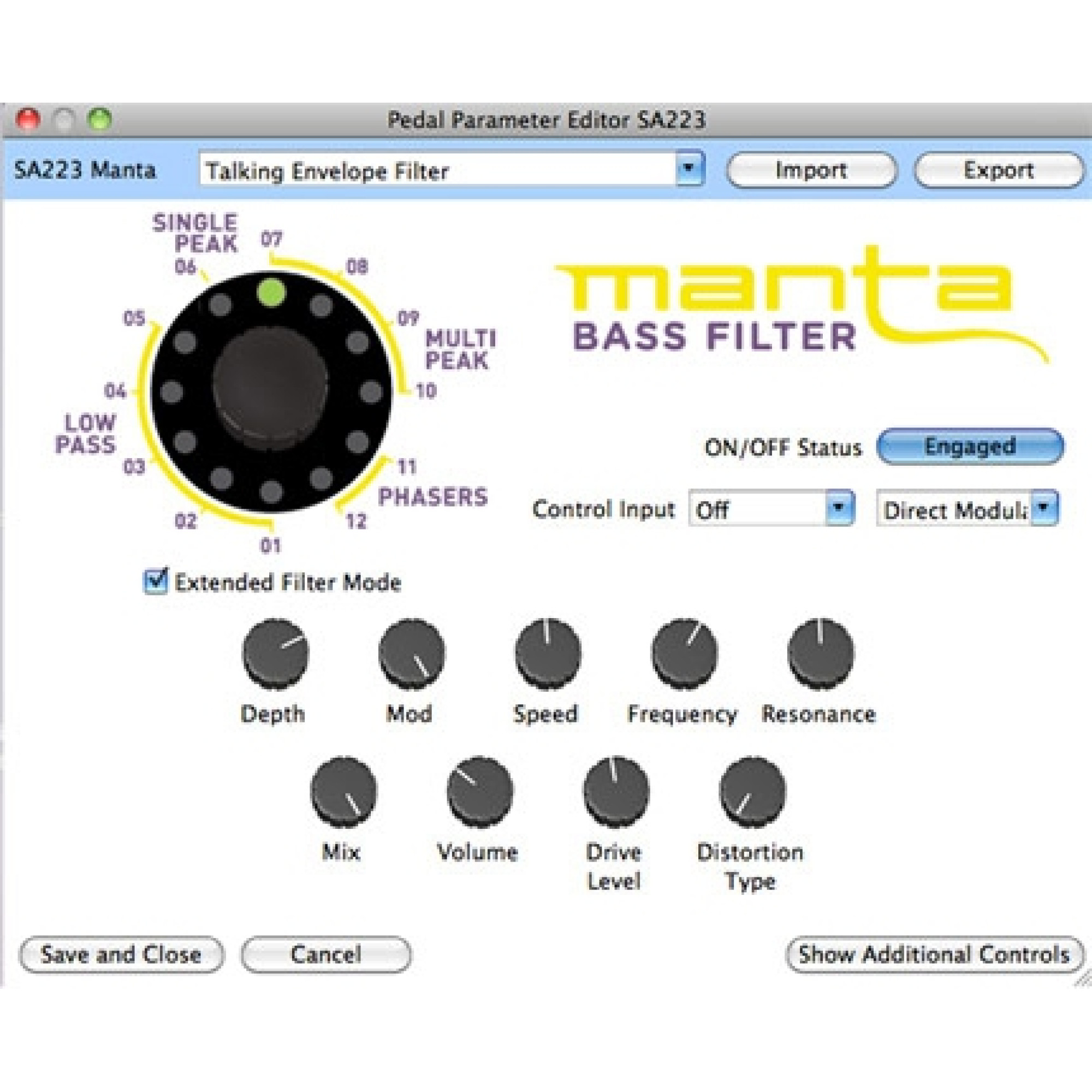Click the Volume knob
Screen dimensions: 1092x1092
(x=479, y=791)
